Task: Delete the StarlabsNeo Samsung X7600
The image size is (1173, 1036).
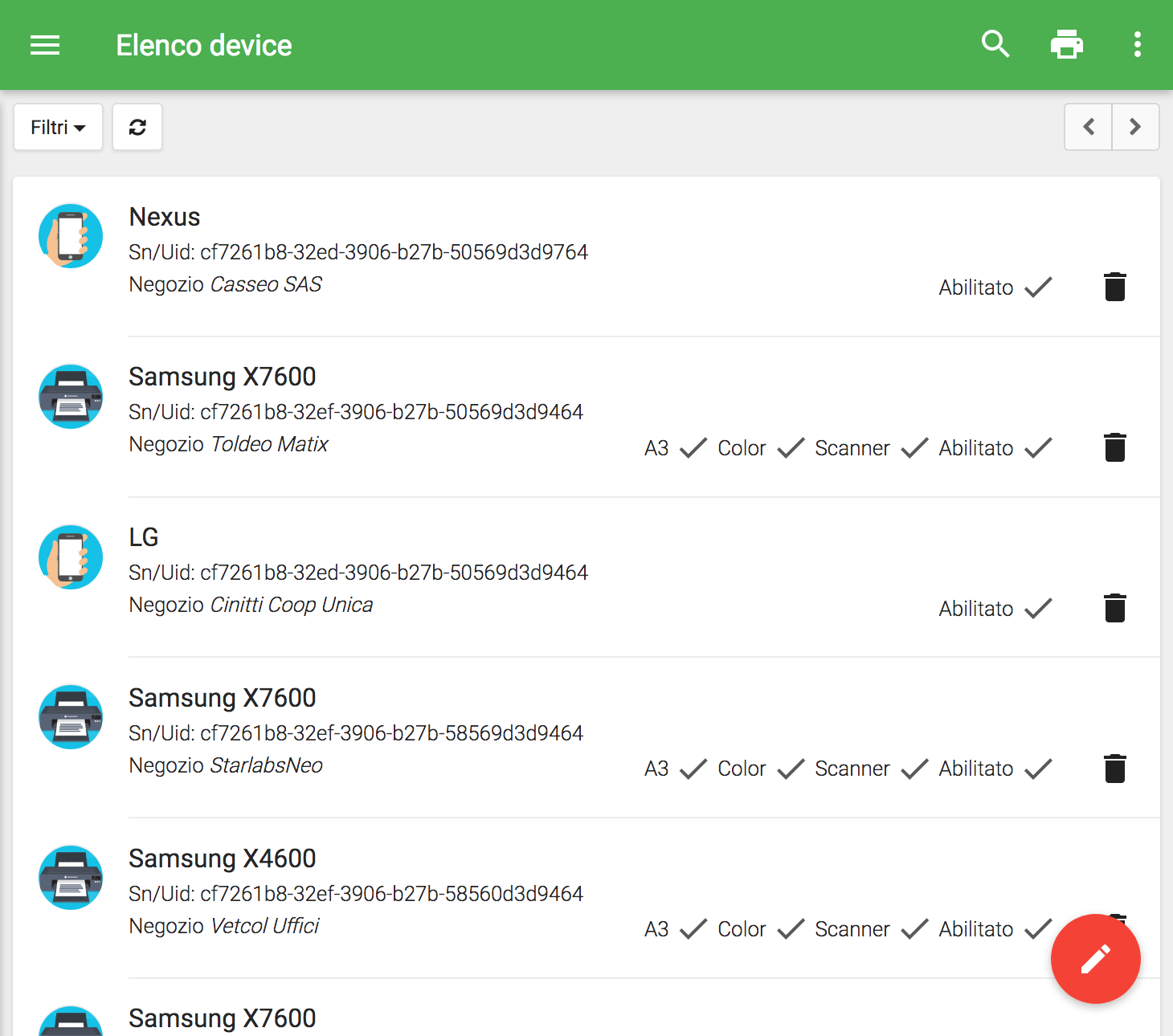Action: click(1114, 769)
